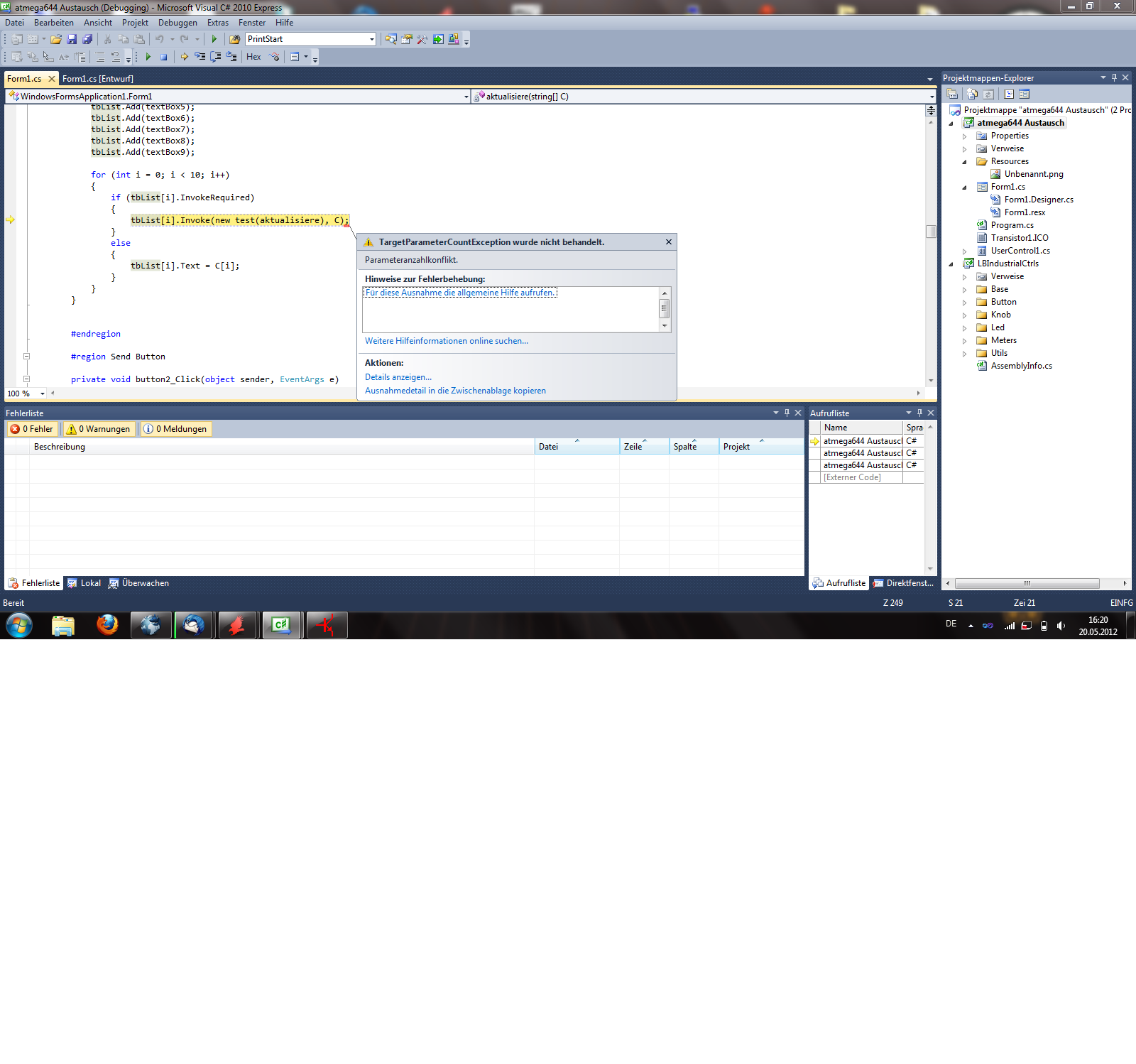Click Ausnahmedetail in die Zwischenablage kopieren

point(455,391)
